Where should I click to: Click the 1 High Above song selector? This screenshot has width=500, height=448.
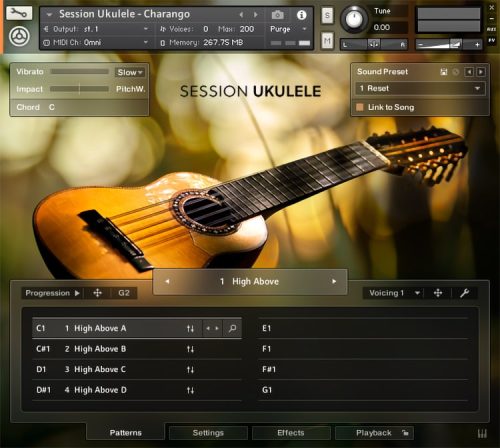[250, 282]
